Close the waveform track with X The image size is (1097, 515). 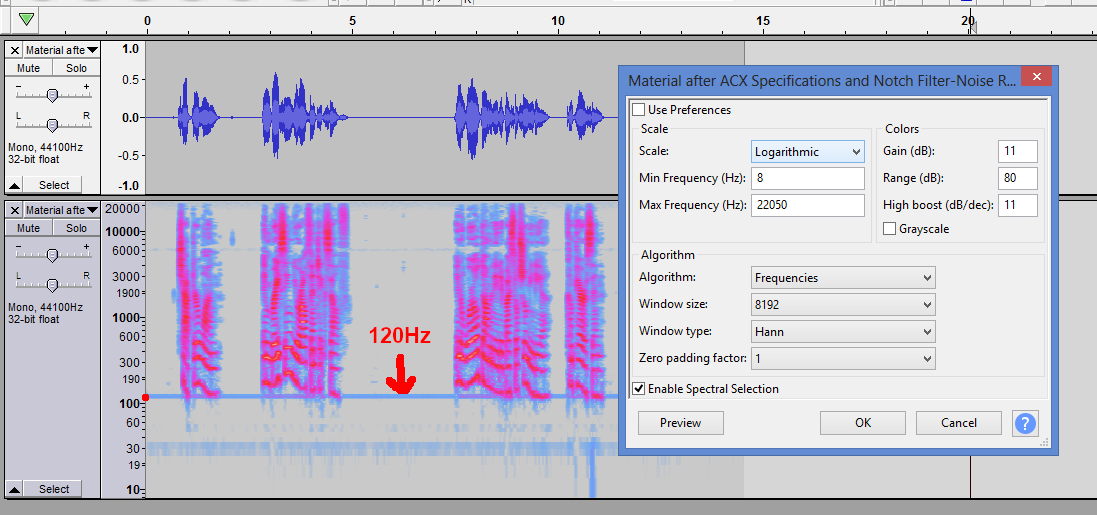tap(14, 50)
